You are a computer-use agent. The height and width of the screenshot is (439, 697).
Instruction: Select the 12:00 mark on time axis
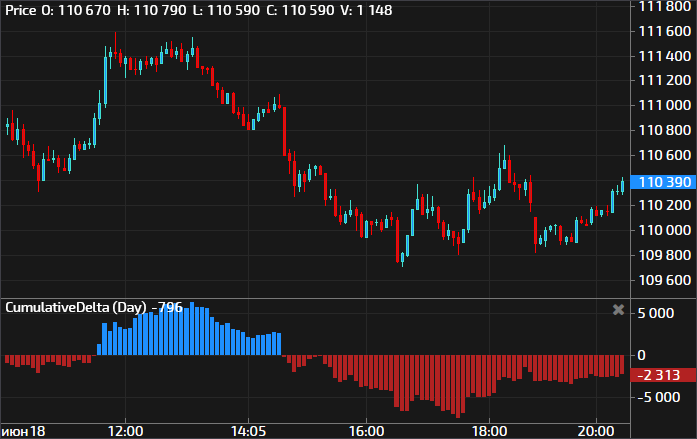click(125, 430)
